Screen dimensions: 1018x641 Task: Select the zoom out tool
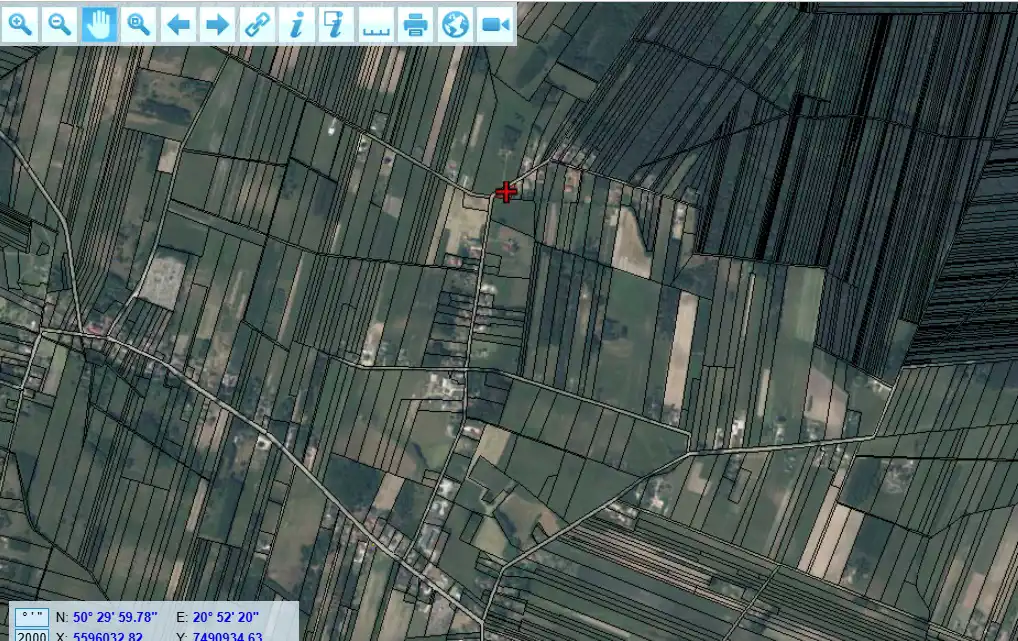[x=59, y=25]
